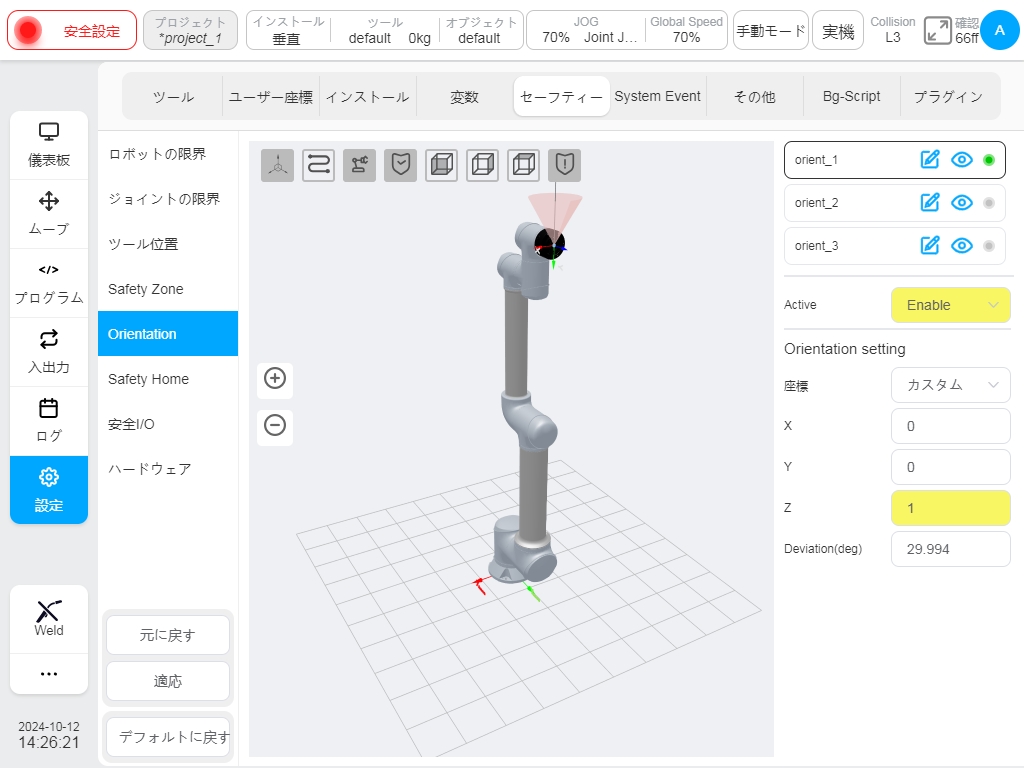Open the 入出力 I/O sidebar item
Viewport: 1024px width, 768px height.
click(49, 353)
